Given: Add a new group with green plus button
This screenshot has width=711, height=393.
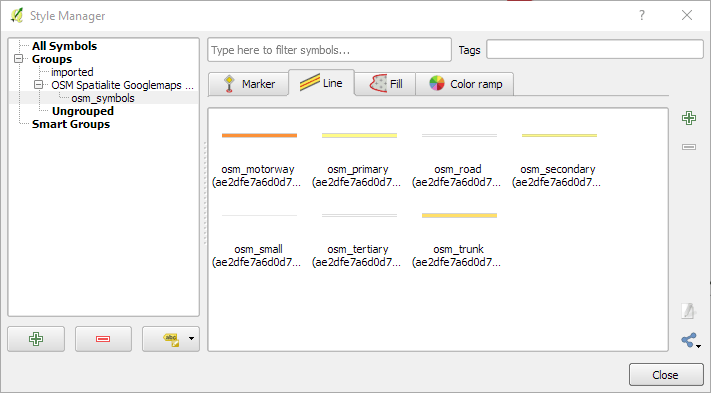Looking at the screenshot, I should click(36, 339).
